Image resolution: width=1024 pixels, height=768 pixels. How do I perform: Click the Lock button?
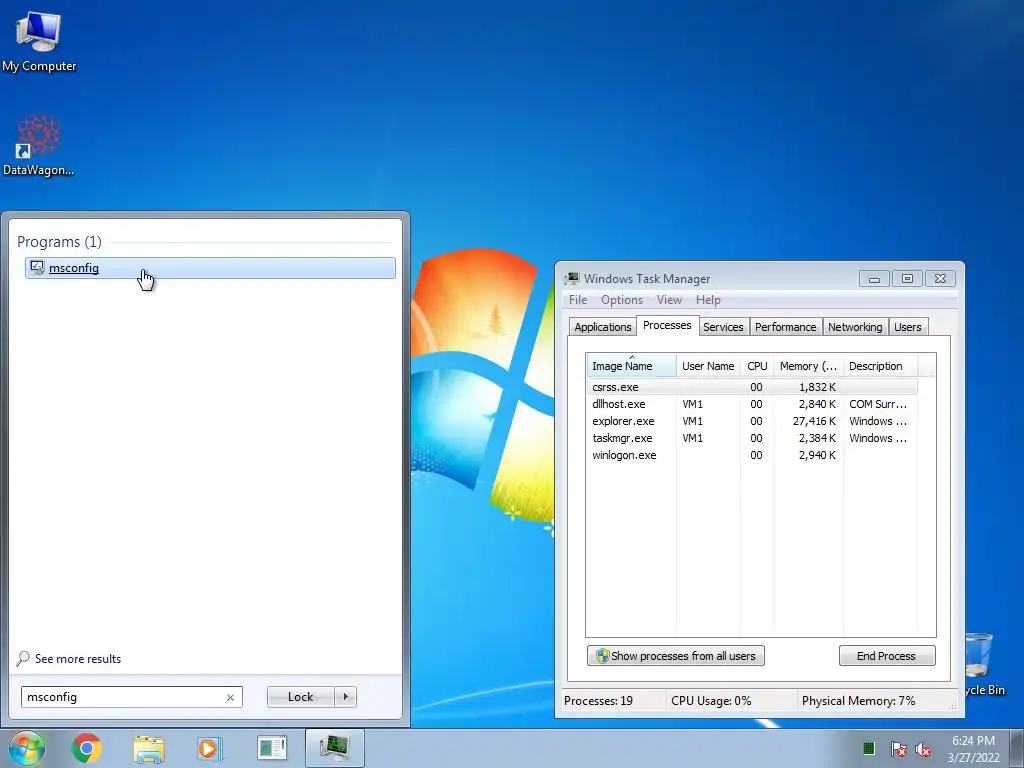pos(300,697)
